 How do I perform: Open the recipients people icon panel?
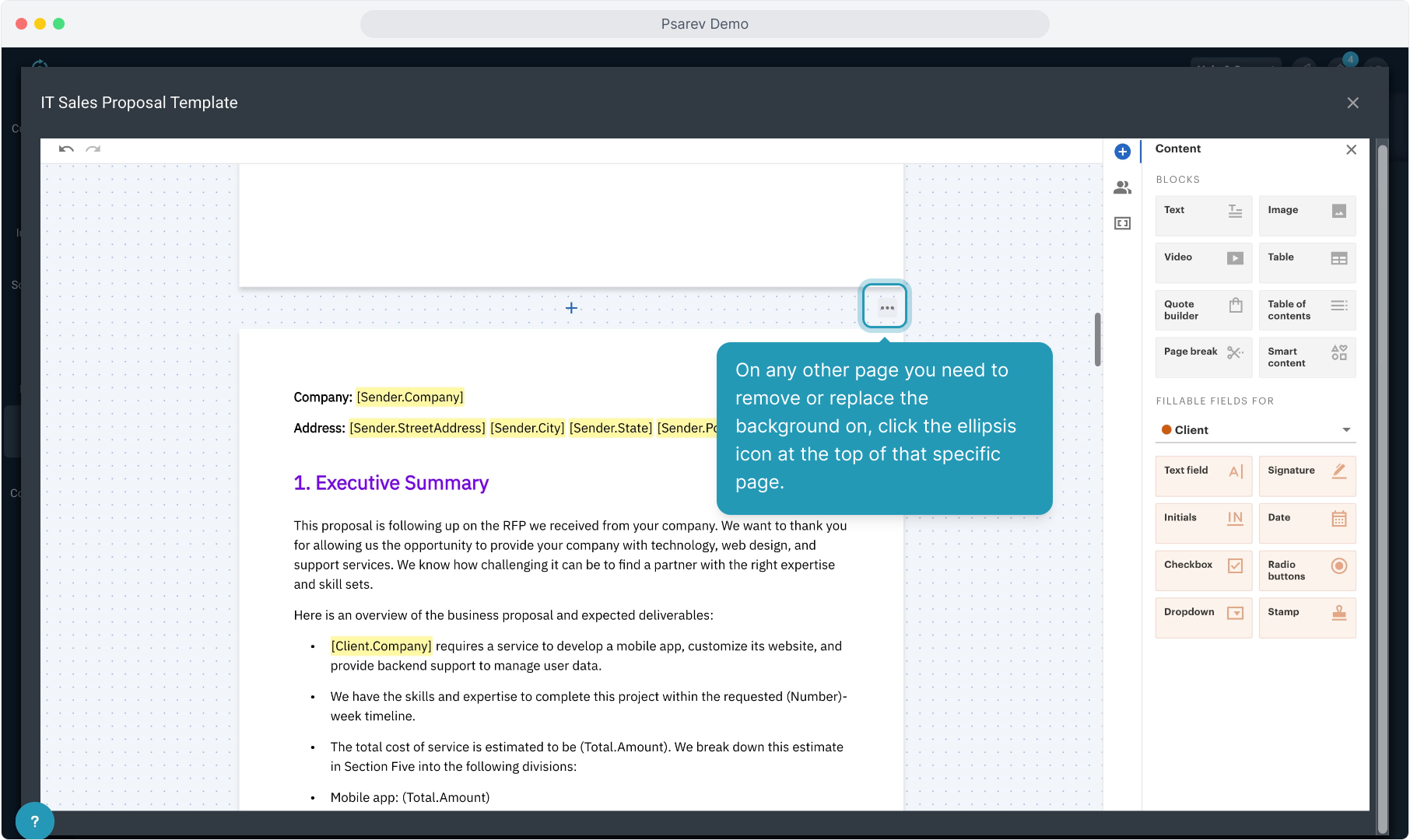click(x=1122, y=187)
